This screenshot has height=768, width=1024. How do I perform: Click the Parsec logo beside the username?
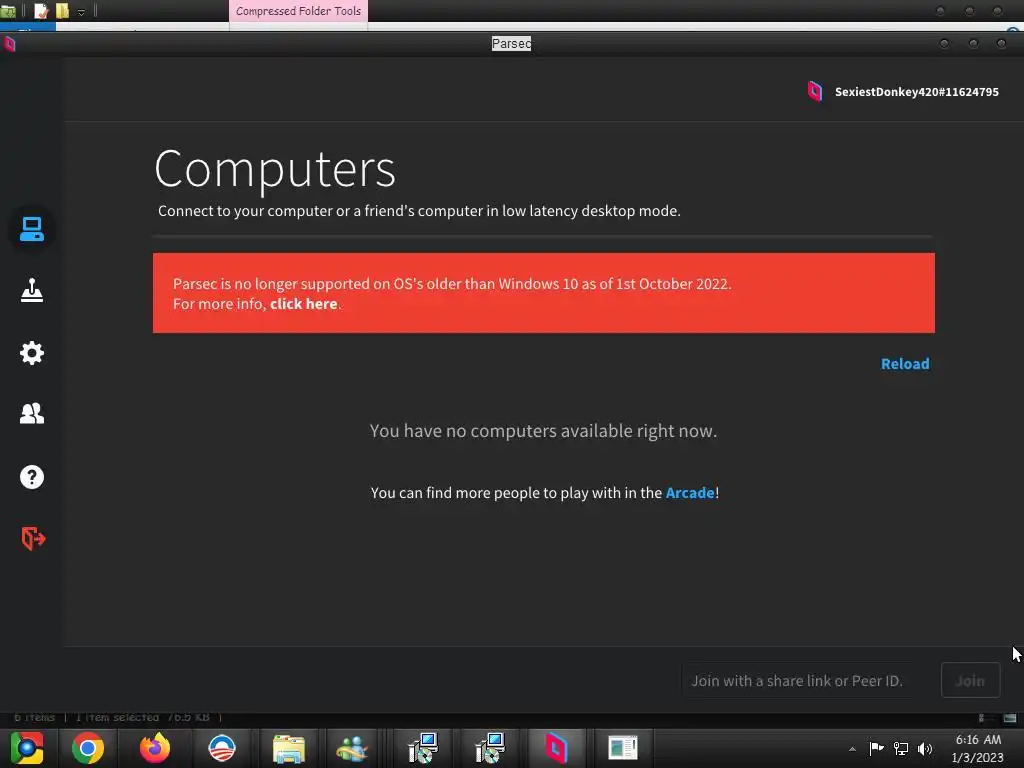click(x=814, y=91)
